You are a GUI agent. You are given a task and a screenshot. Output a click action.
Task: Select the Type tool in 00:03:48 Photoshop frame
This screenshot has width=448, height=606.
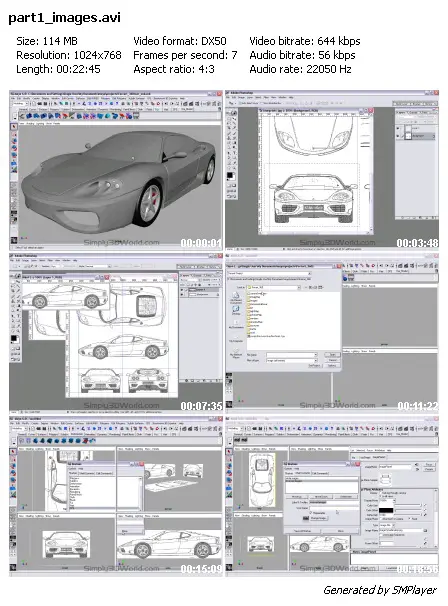234,153
